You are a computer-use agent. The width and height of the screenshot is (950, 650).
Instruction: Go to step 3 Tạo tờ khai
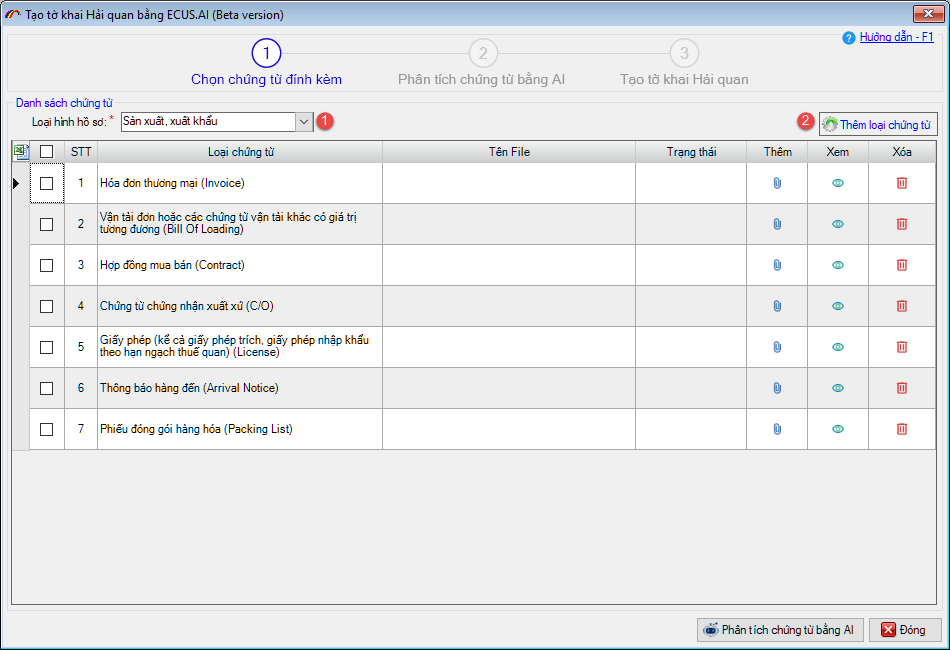click(684, 54)
